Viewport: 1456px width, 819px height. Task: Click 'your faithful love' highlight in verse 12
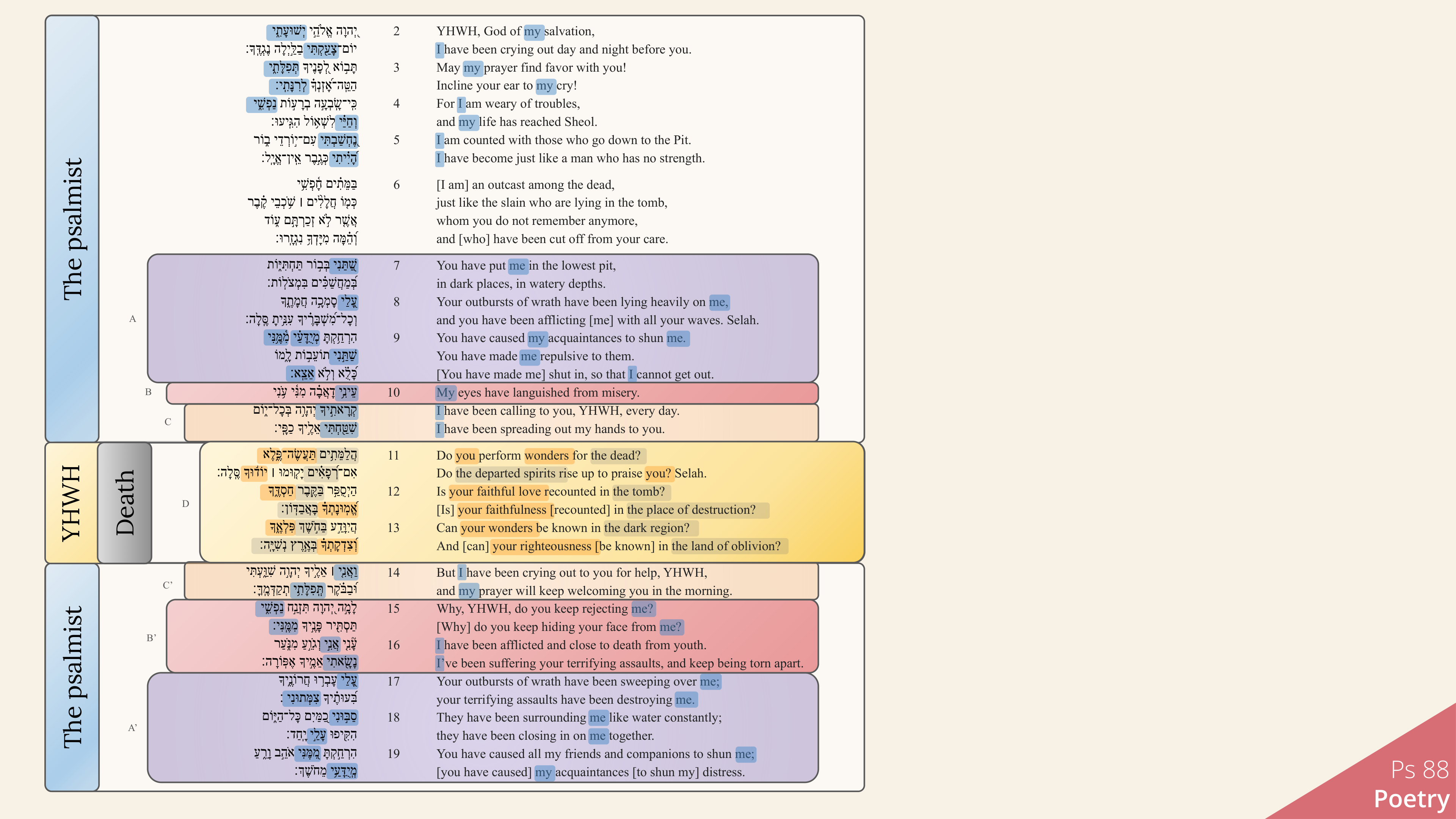point(498,492)
